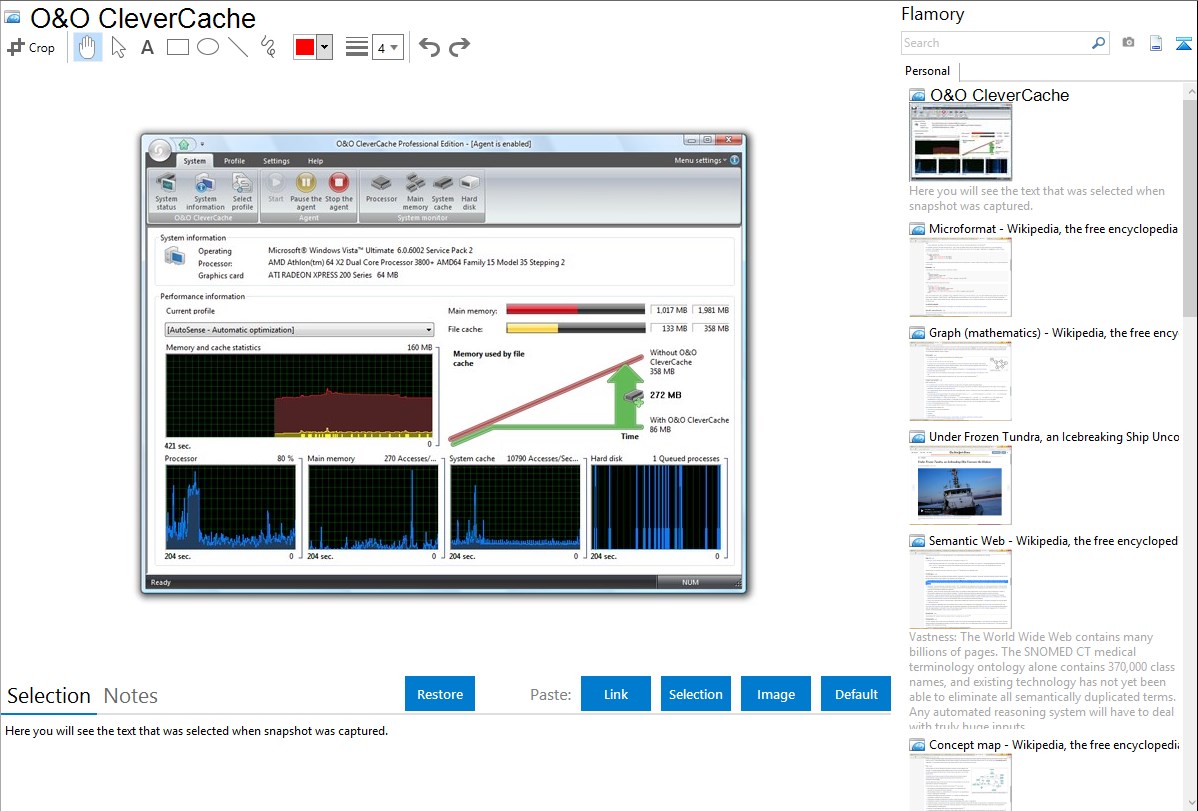Open the line width dropdown showing 4

click(x=387, y=47)
